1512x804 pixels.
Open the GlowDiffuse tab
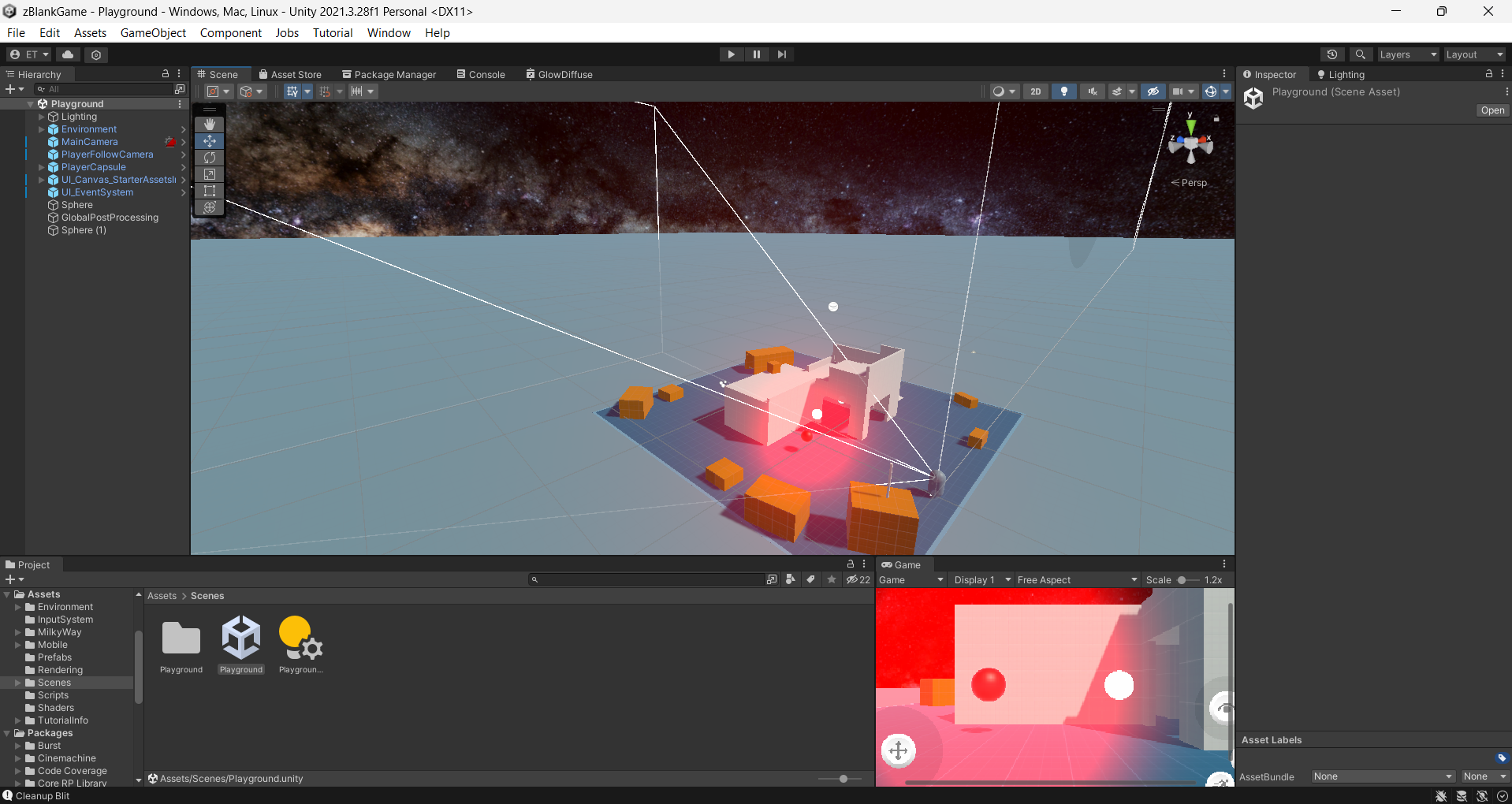pyautogui.click(x=559, y=74)
